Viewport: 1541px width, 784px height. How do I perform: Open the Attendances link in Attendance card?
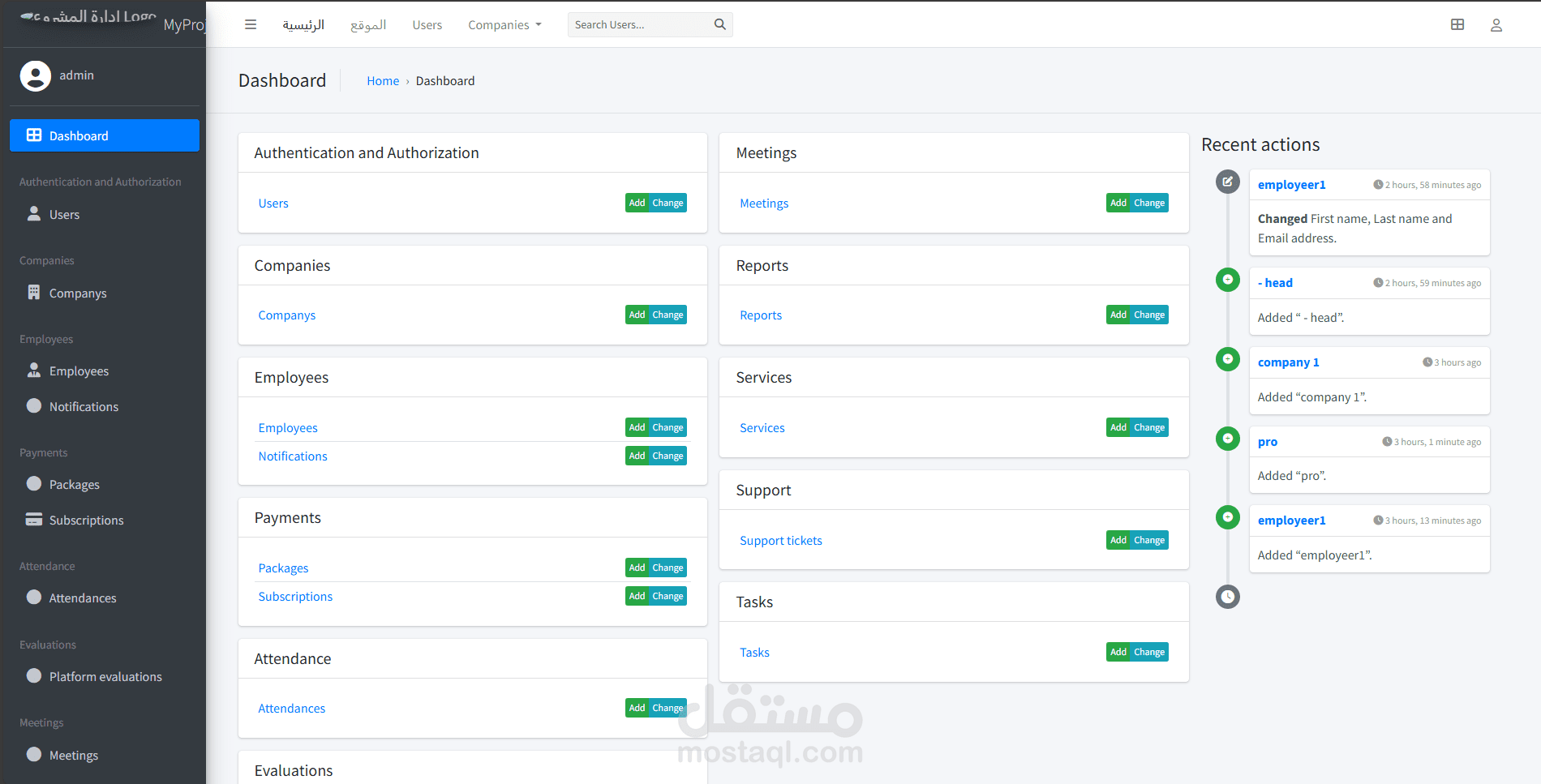pyautogui.click(x=292, y=709)
